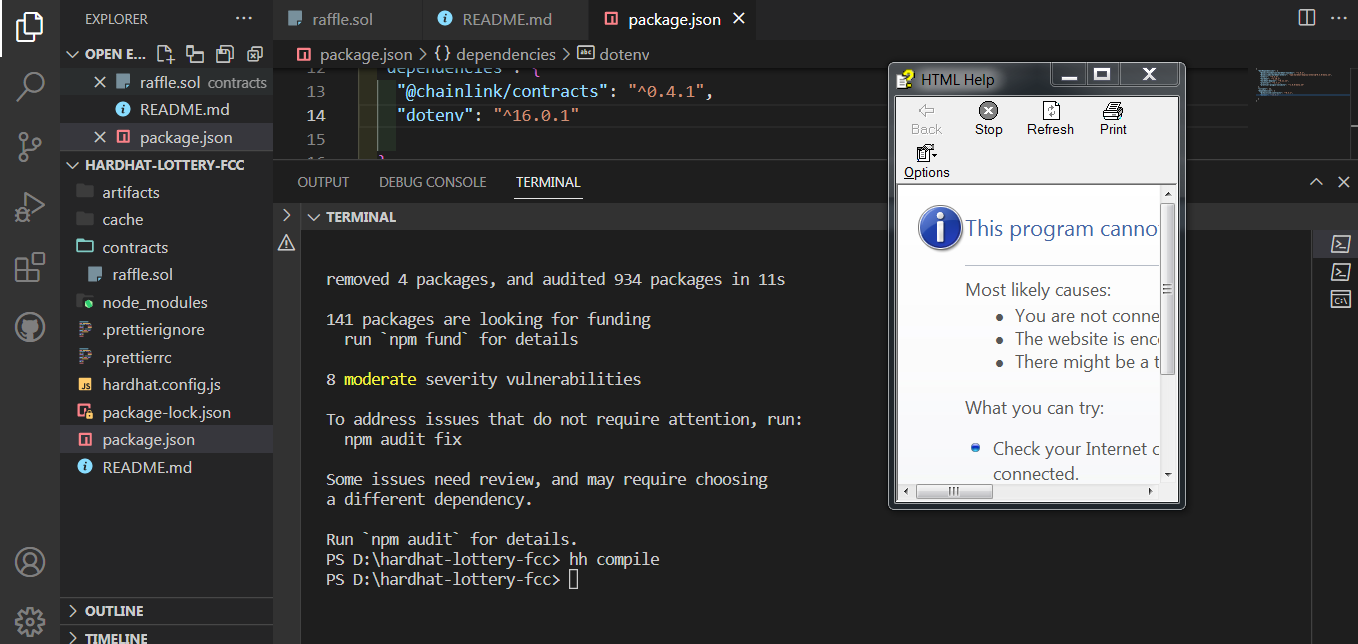
Task: Open .prettierignore file in explorer
Action: (153, 329)
